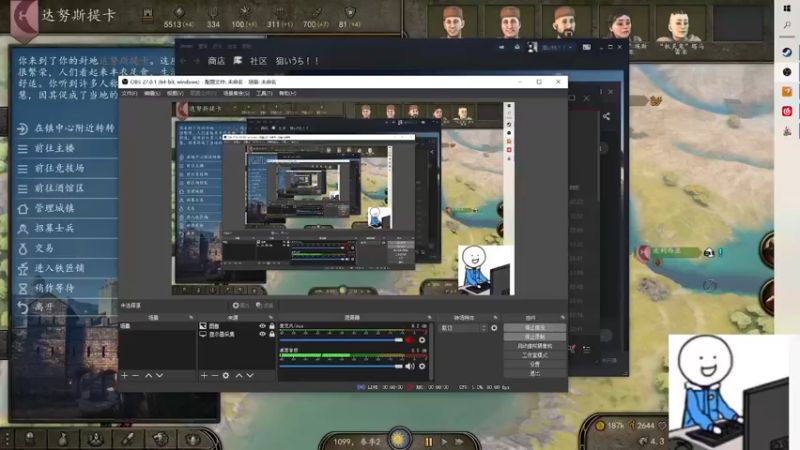The image size is (800, 450).
Task: Hide the display capture source with its eye icon
Action: (262, 334)
